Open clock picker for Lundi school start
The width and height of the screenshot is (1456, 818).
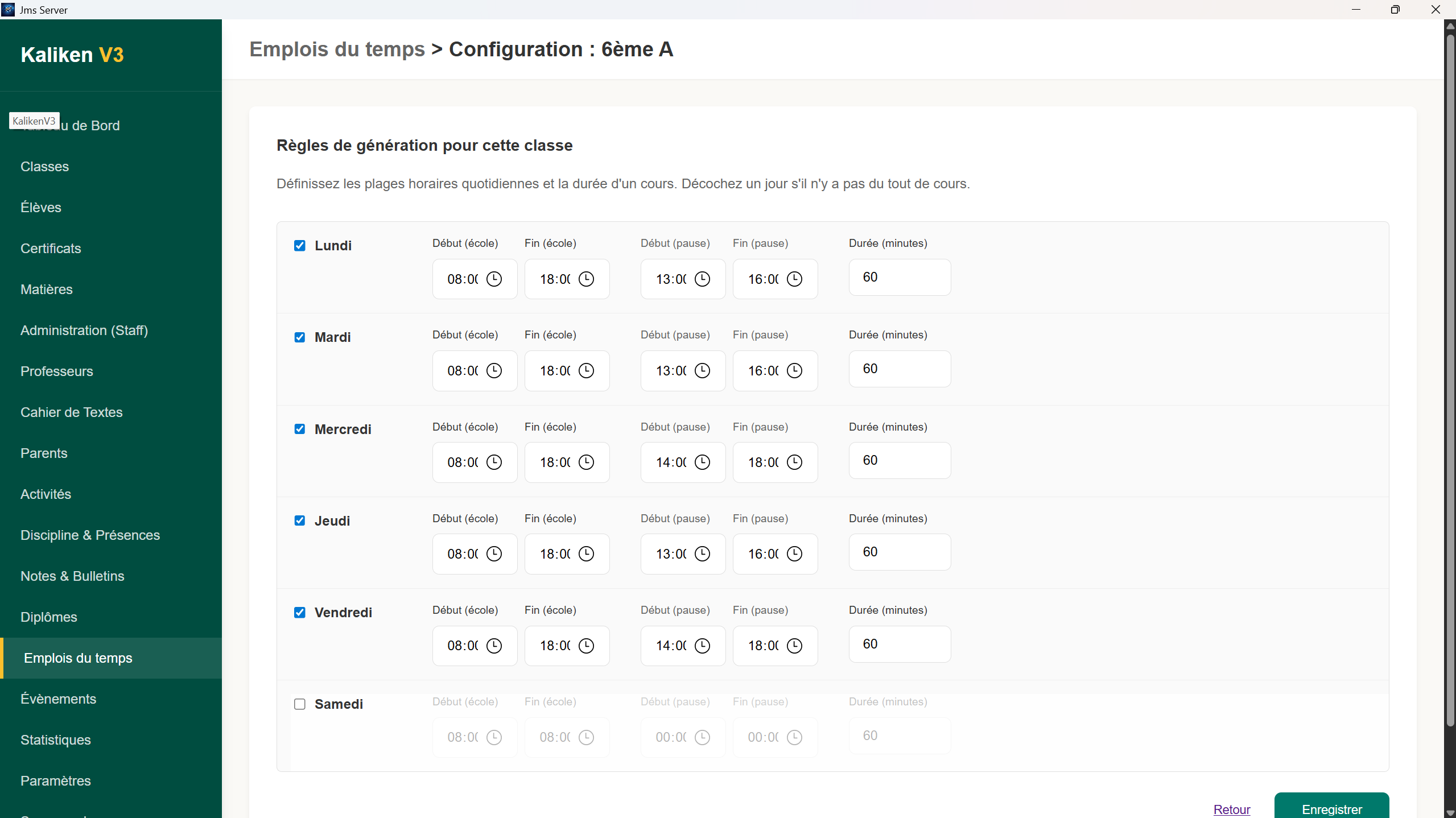tap(494, 279)
